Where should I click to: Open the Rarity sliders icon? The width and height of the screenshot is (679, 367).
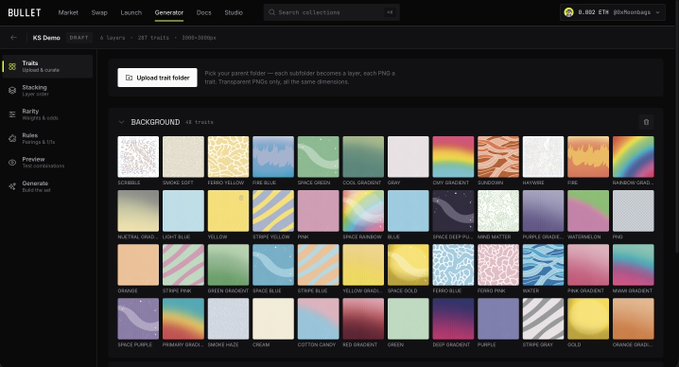click(12, 114)
